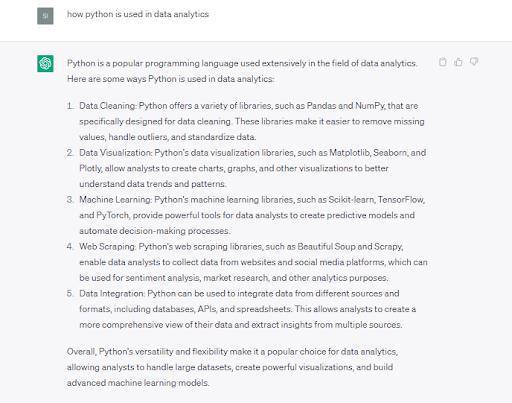Screen dimensions: 512x403
Task: Click 'TensorFlow' in the Machine Learning item
Action: 401,200
